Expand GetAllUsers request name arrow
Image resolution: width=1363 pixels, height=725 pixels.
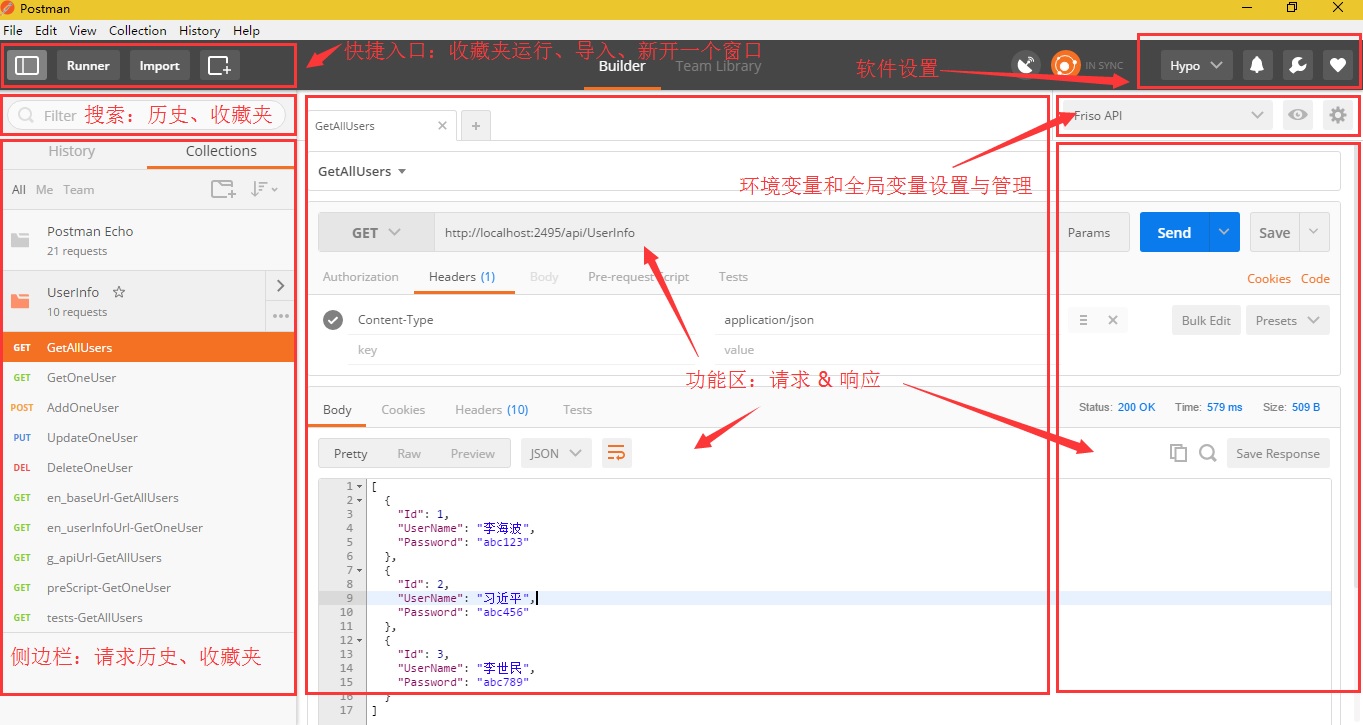click(x=402, y=172)
